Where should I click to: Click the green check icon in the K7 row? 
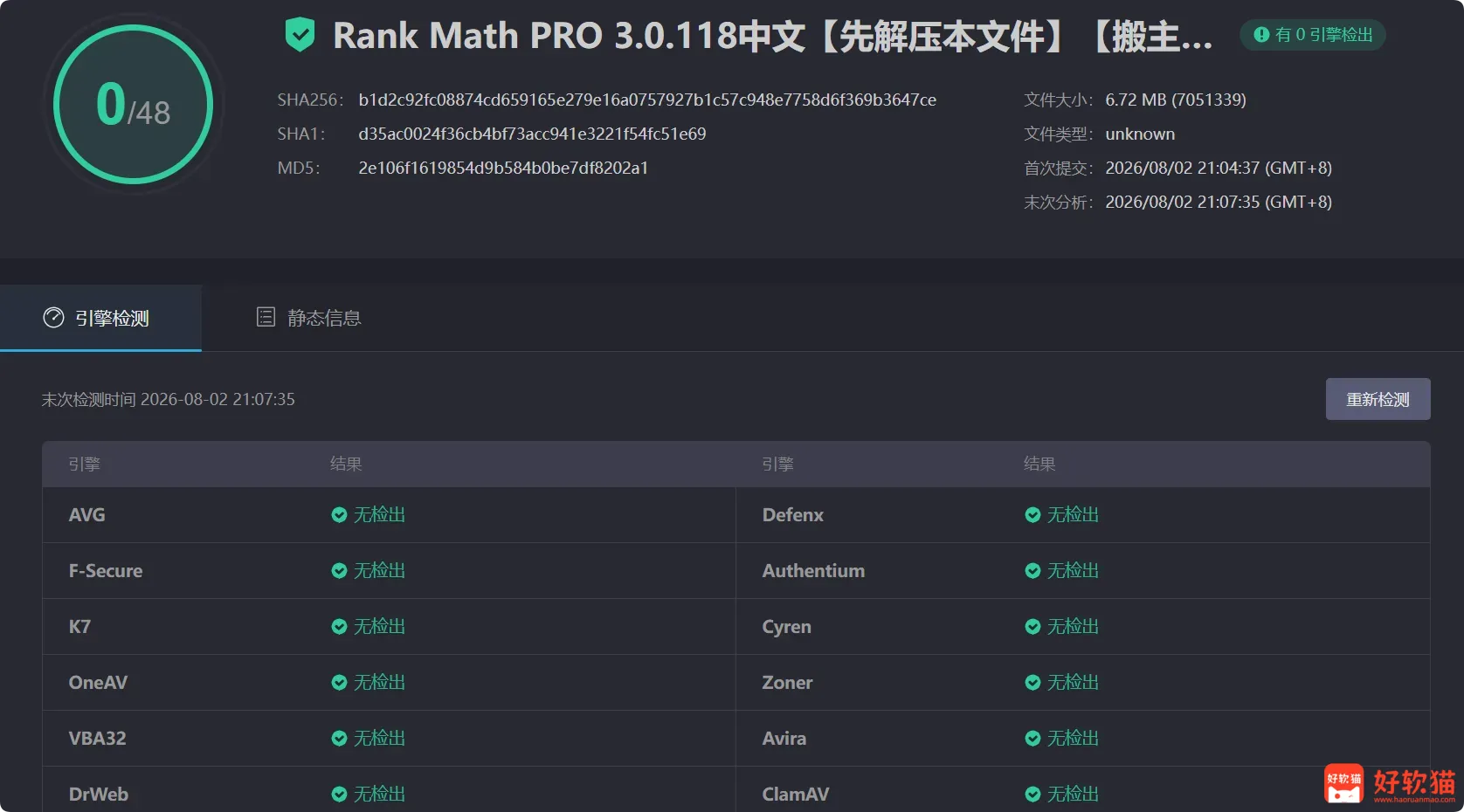tap(339, 627)
